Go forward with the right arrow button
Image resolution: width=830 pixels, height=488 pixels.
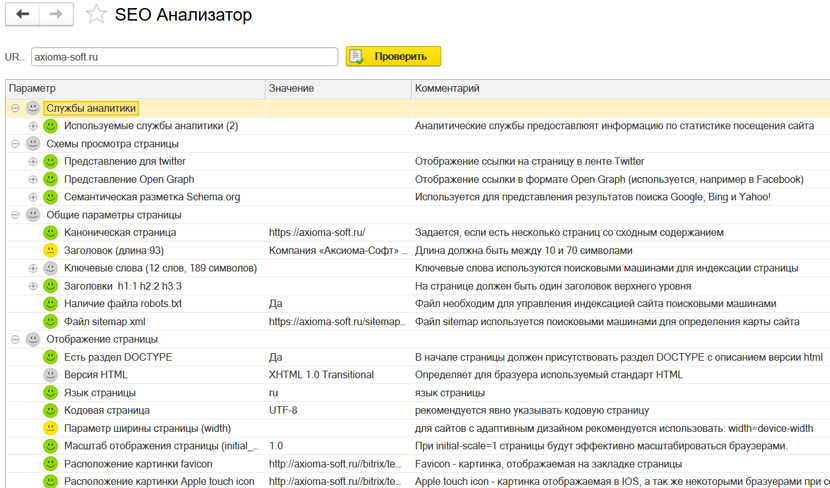[56, 14]
